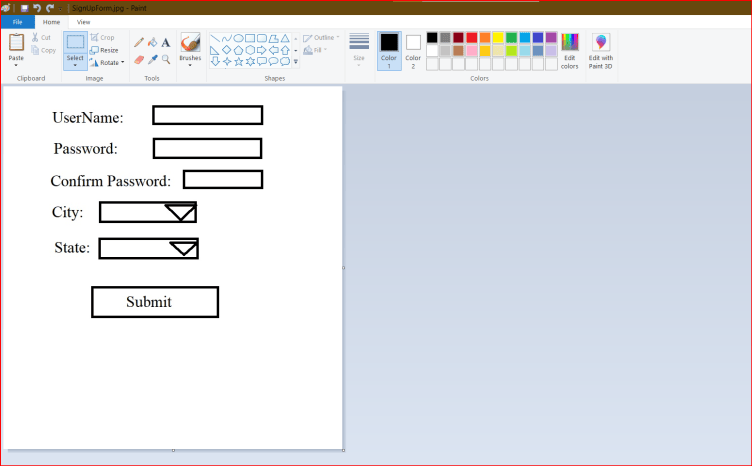Toggle the rectangular Select tool
Screen dimensions: 752x466
[75, 43]
